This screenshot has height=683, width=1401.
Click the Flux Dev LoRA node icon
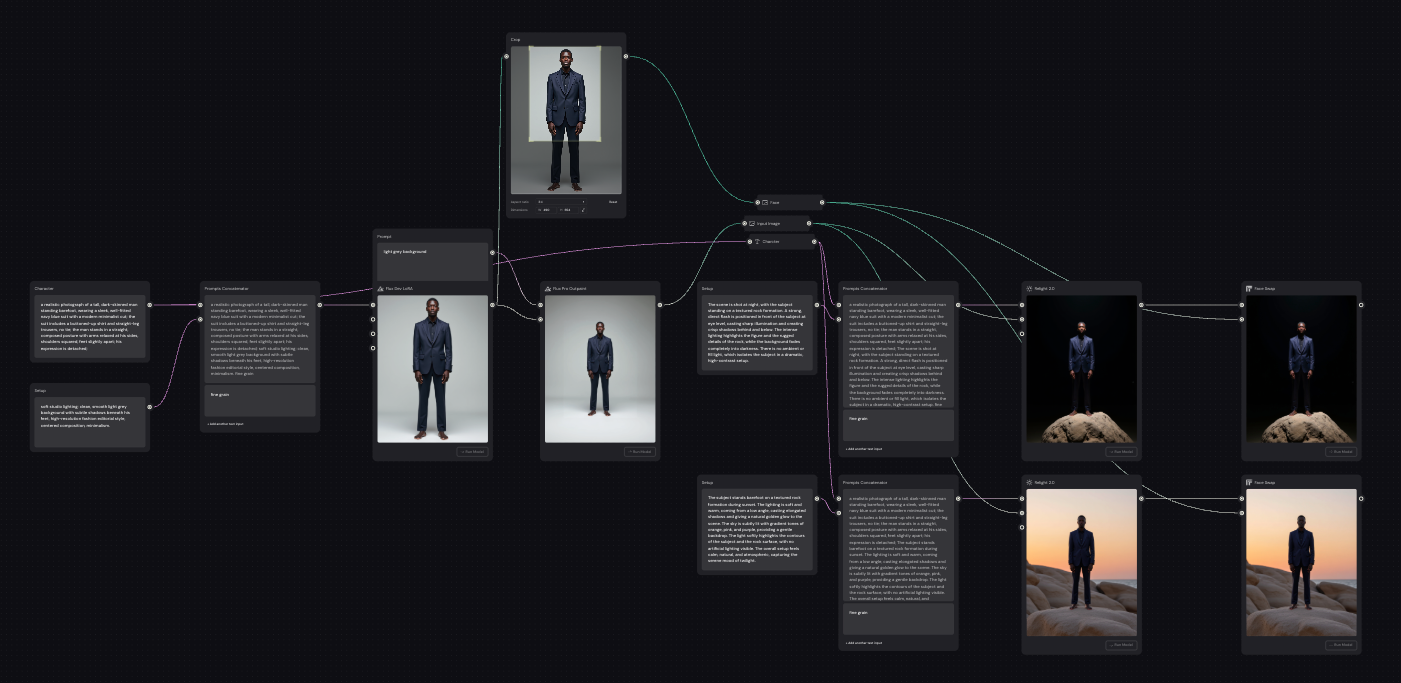[381, 288]
